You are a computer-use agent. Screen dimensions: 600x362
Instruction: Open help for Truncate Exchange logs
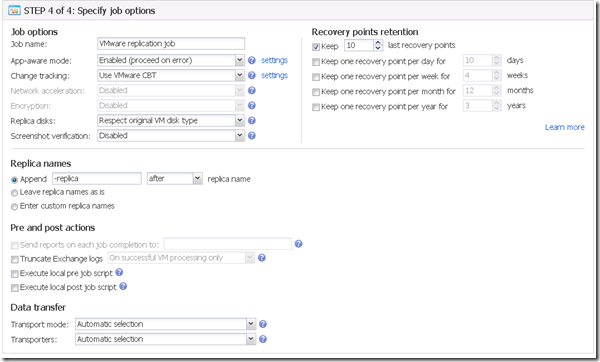262,258
